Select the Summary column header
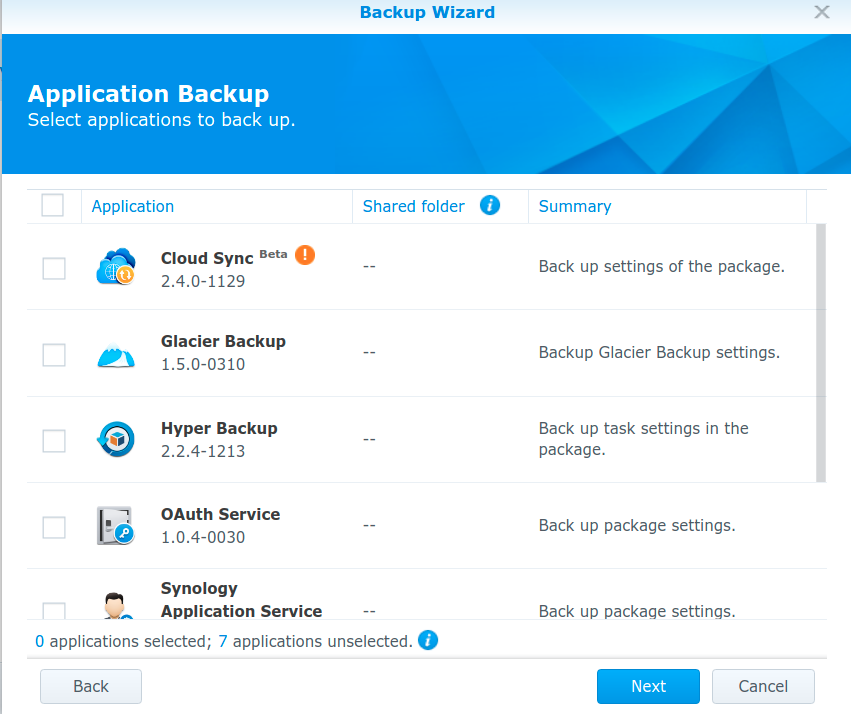Viewport: 851px width, 714px height. [x=574, y=206]
